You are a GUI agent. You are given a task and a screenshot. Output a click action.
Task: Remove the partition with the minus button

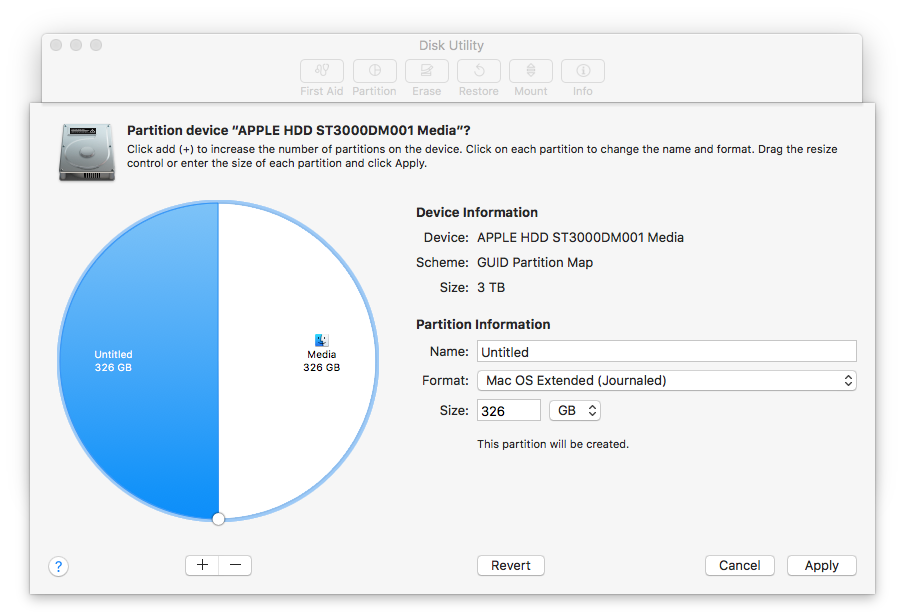click(235, 565)
